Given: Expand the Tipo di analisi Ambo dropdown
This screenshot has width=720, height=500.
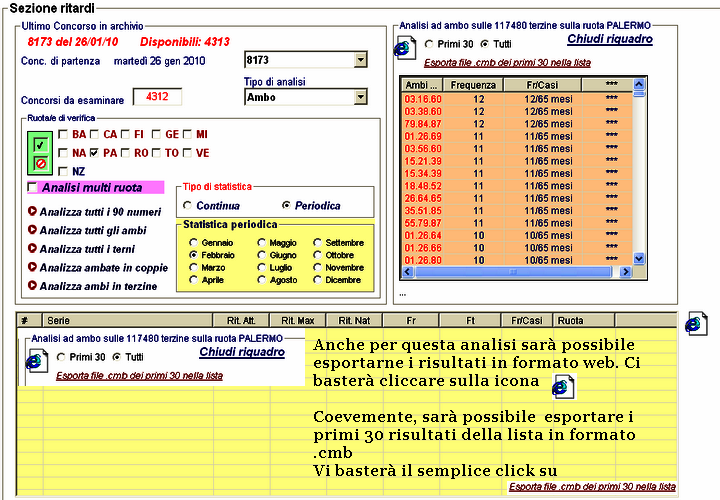Looking at the screenshot, I should click(360, 97).
